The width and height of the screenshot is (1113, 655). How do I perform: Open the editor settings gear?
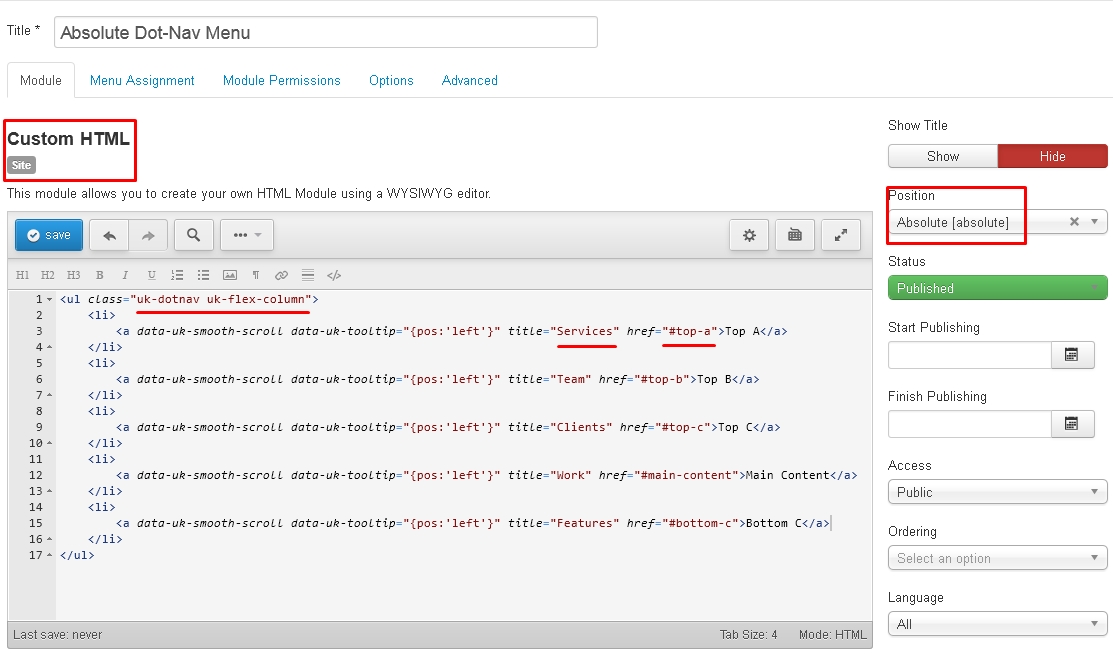pos(749,235)
